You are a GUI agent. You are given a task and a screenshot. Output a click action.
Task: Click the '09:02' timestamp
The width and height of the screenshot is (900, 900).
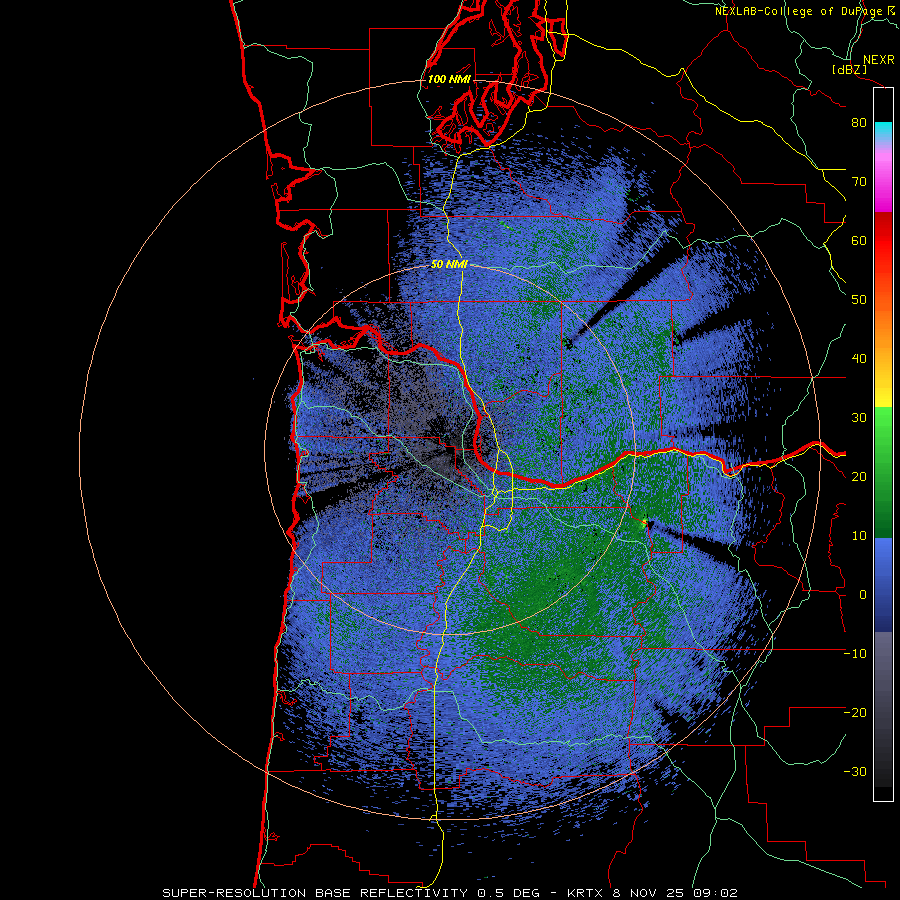point(716,893)
